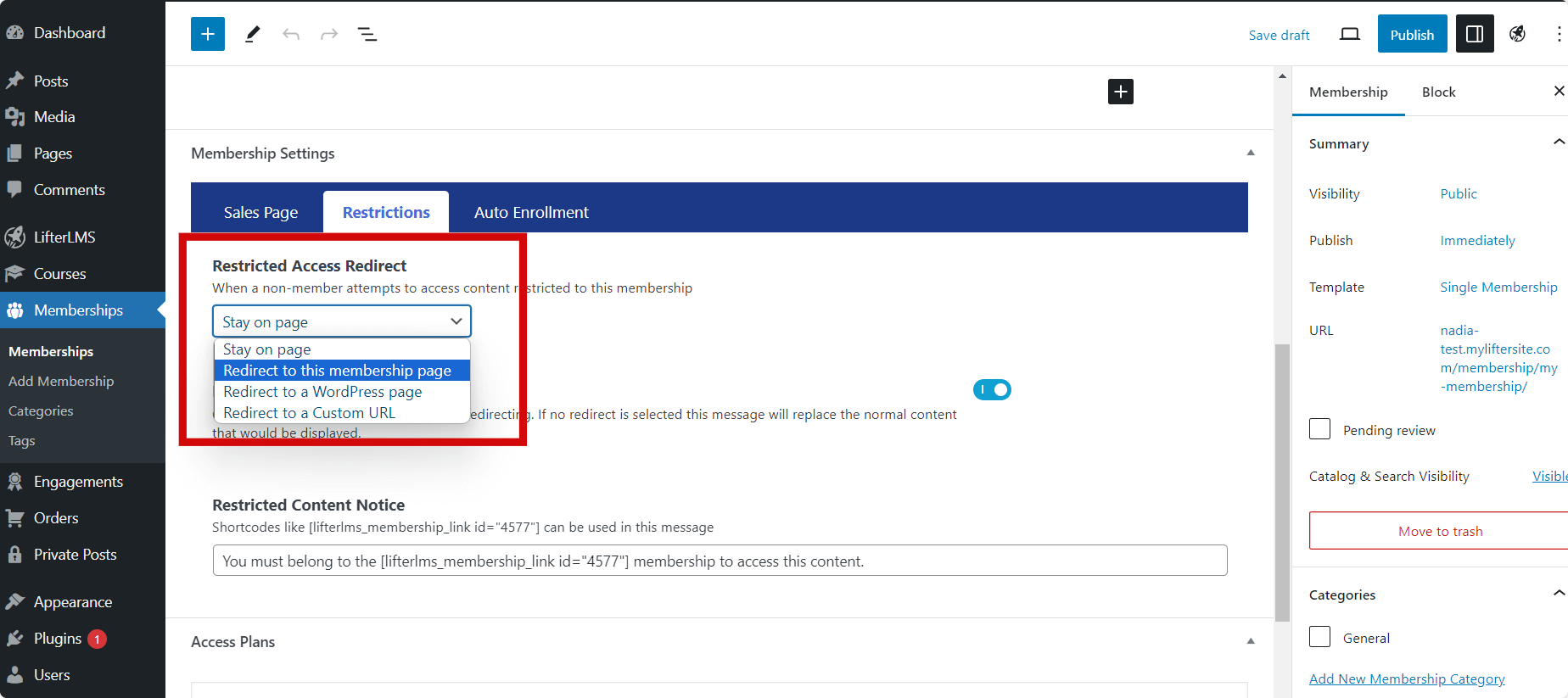The height and width of the screenshot is (698, 1568).
Task: Open the block inserter plus button in toolbar
Action: (x=208, y=34)
